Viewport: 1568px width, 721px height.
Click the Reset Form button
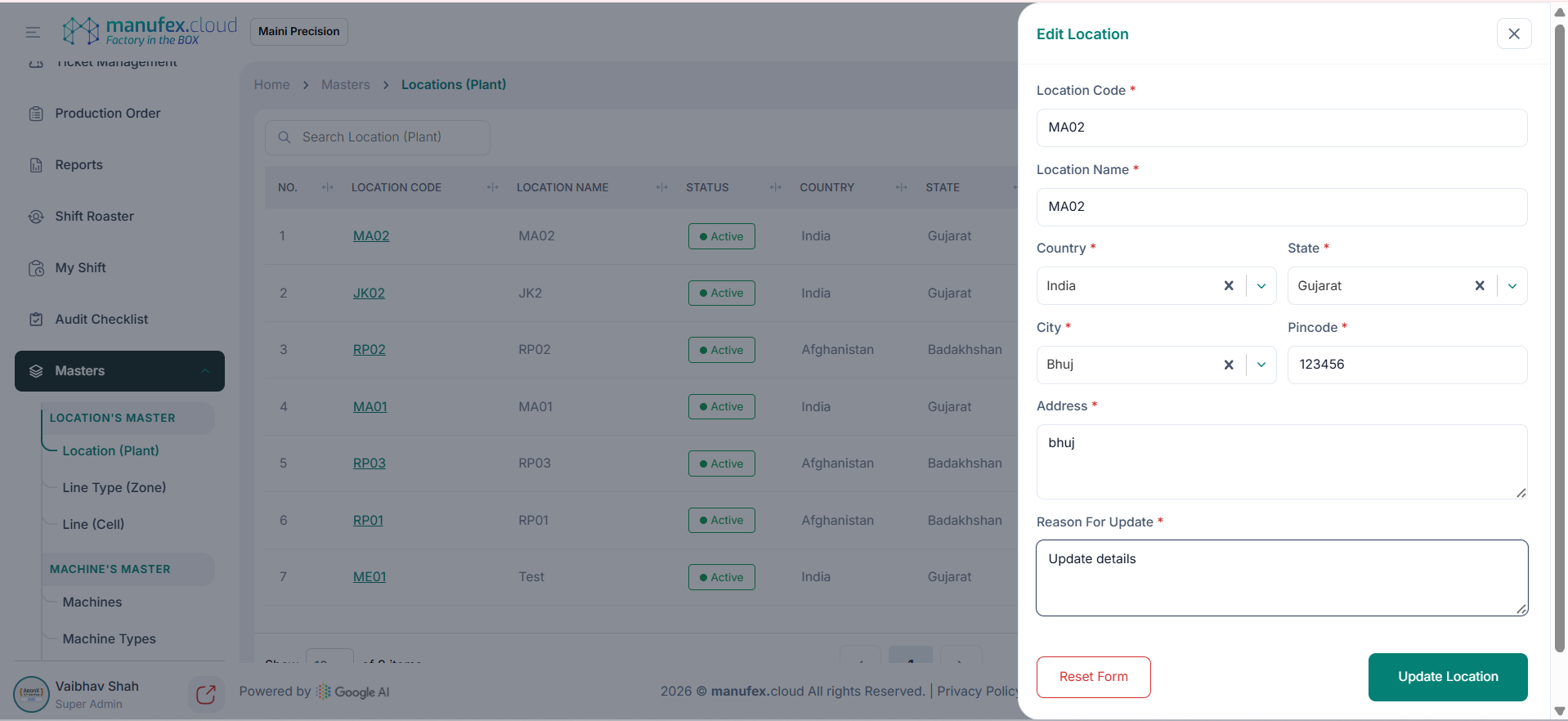click(1093, 677)
